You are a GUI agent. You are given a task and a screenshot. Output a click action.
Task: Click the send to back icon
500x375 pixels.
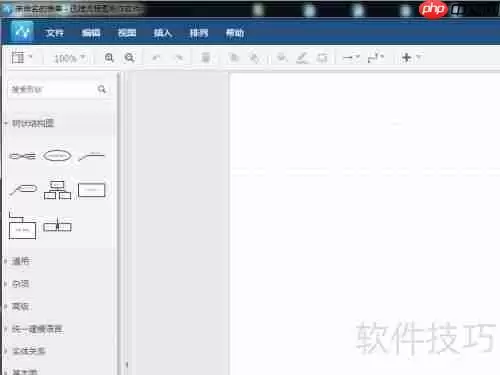coord(254,58)
